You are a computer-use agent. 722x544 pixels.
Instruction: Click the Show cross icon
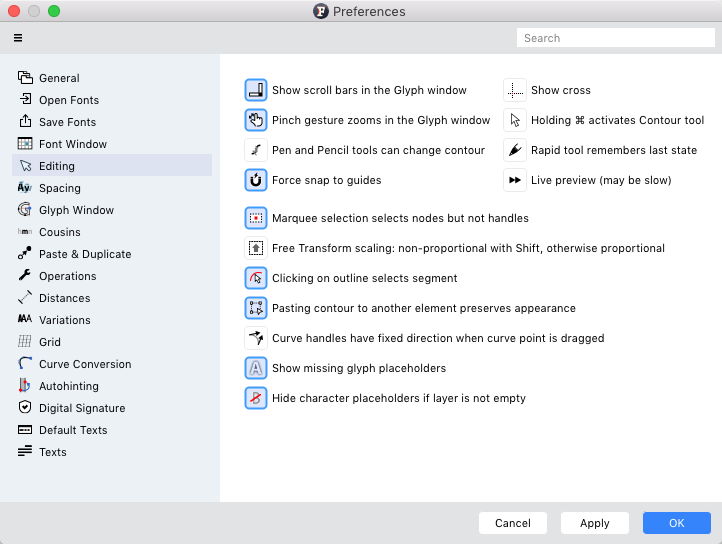pyautogui.click(x=515, y=90)
